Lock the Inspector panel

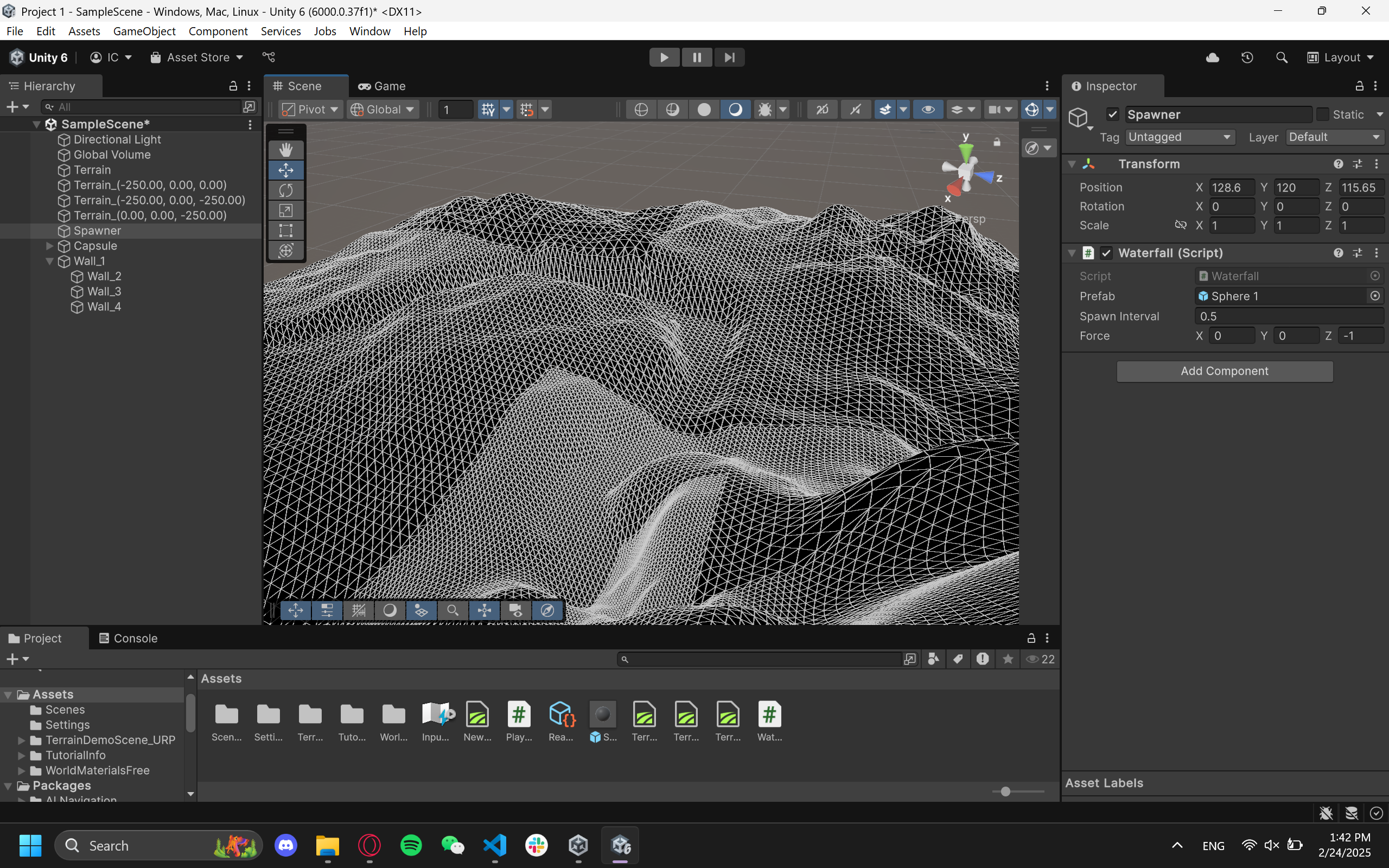pyautogui.click(x=1359, y=86)
